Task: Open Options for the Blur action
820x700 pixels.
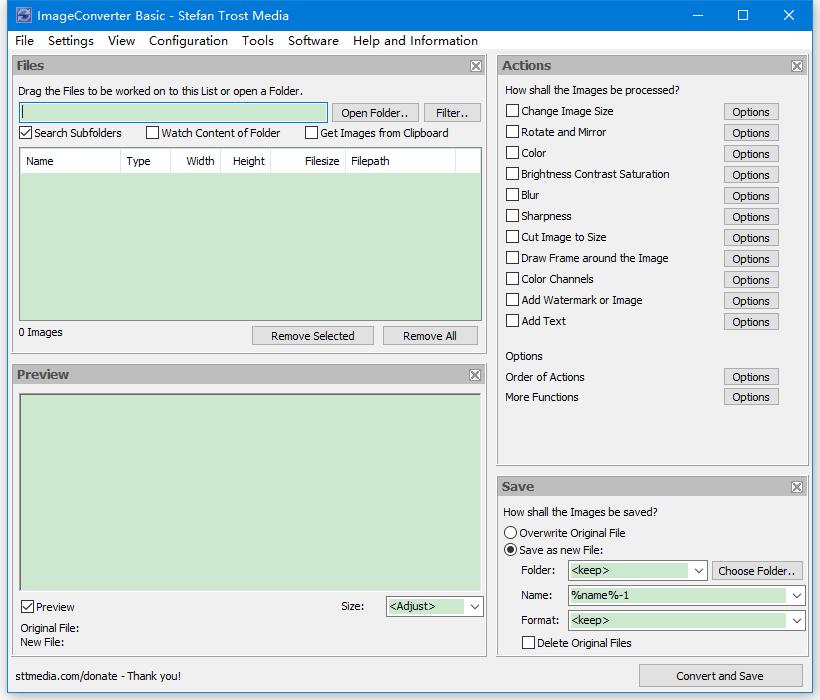Action: pyautogui.click(x=750, y=196)
